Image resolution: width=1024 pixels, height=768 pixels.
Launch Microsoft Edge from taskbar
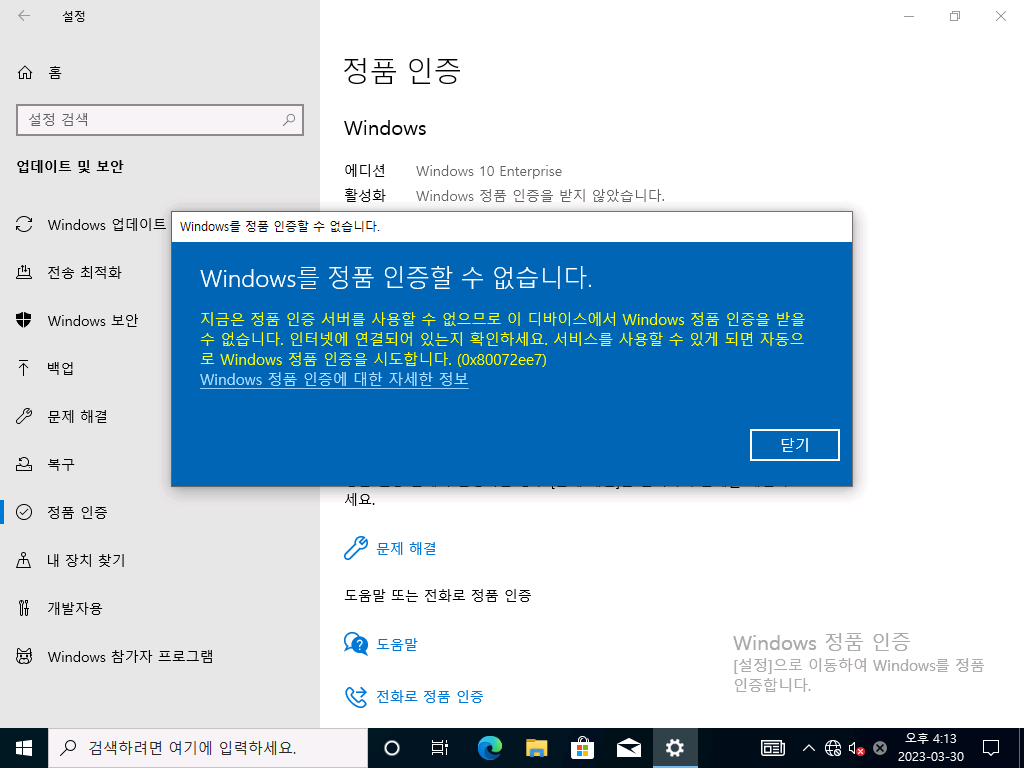489,748
